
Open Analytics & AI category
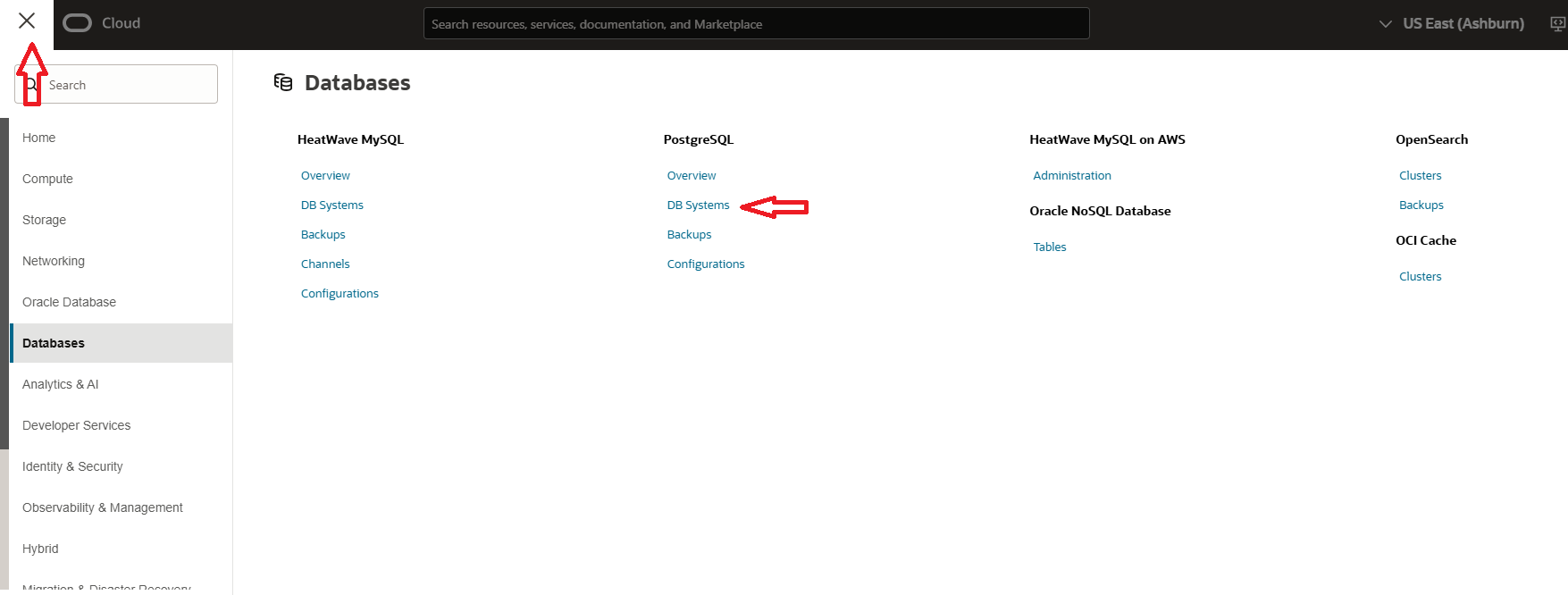click(60, 384)
